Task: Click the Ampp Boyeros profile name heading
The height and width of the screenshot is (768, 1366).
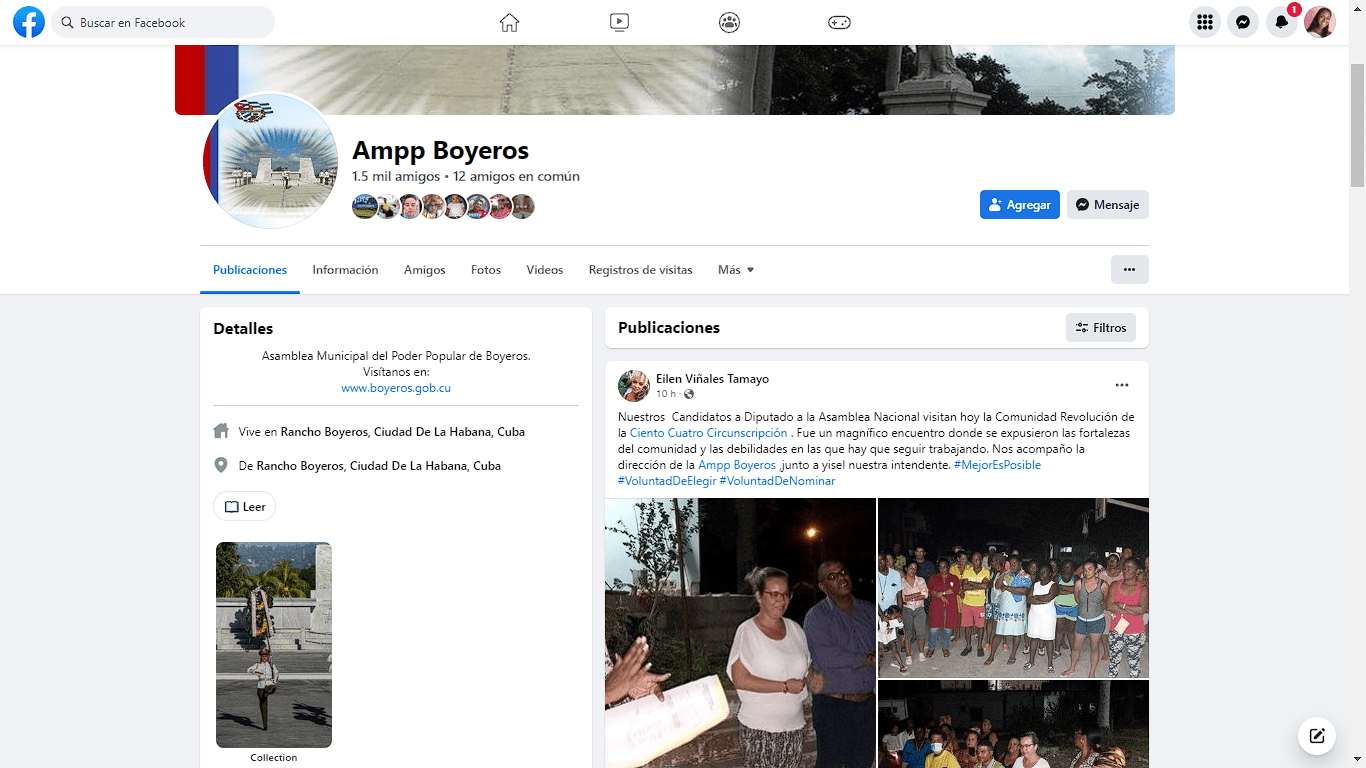Action: coord(441,151)
